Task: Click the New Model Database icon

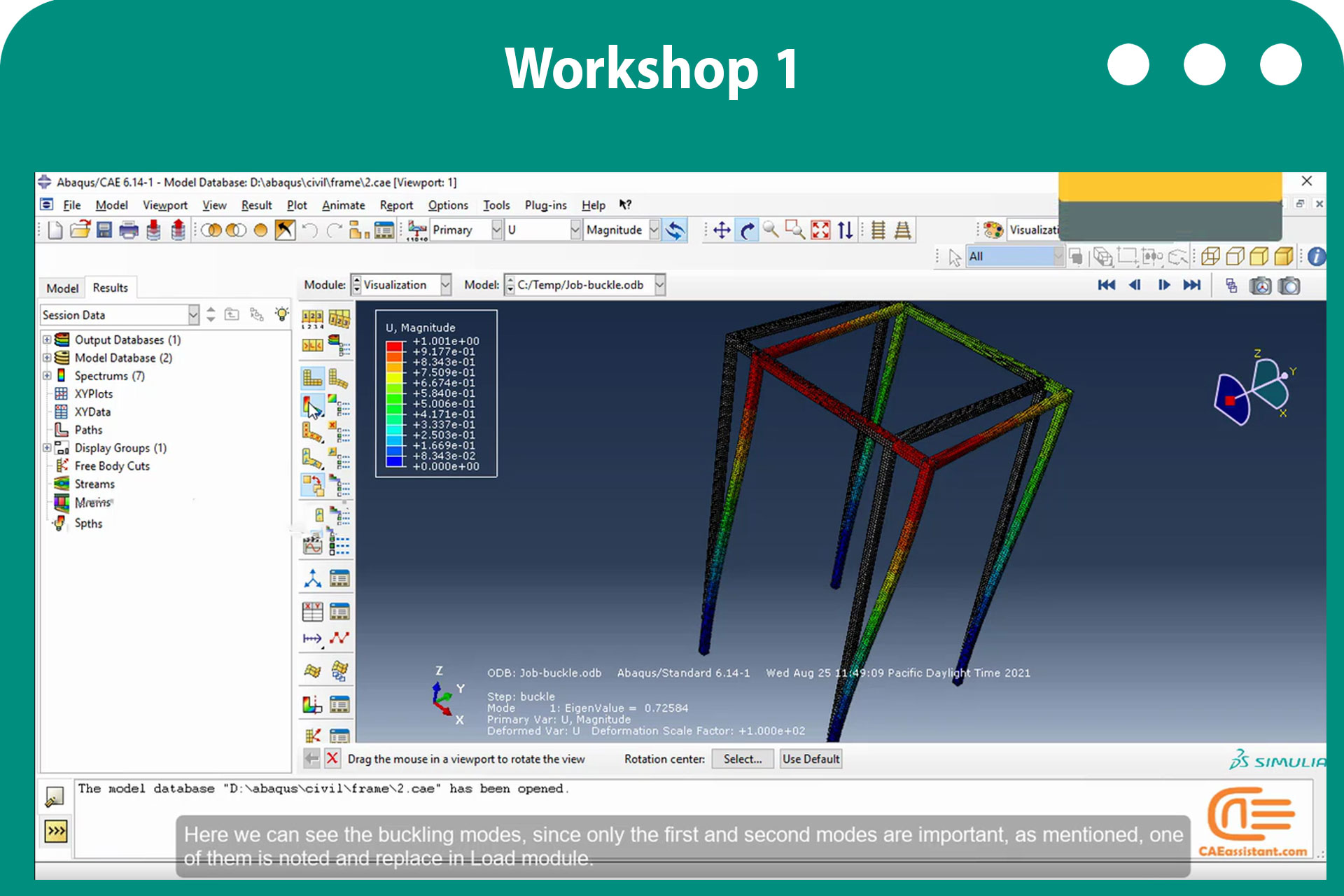Action: click(55, 230)
